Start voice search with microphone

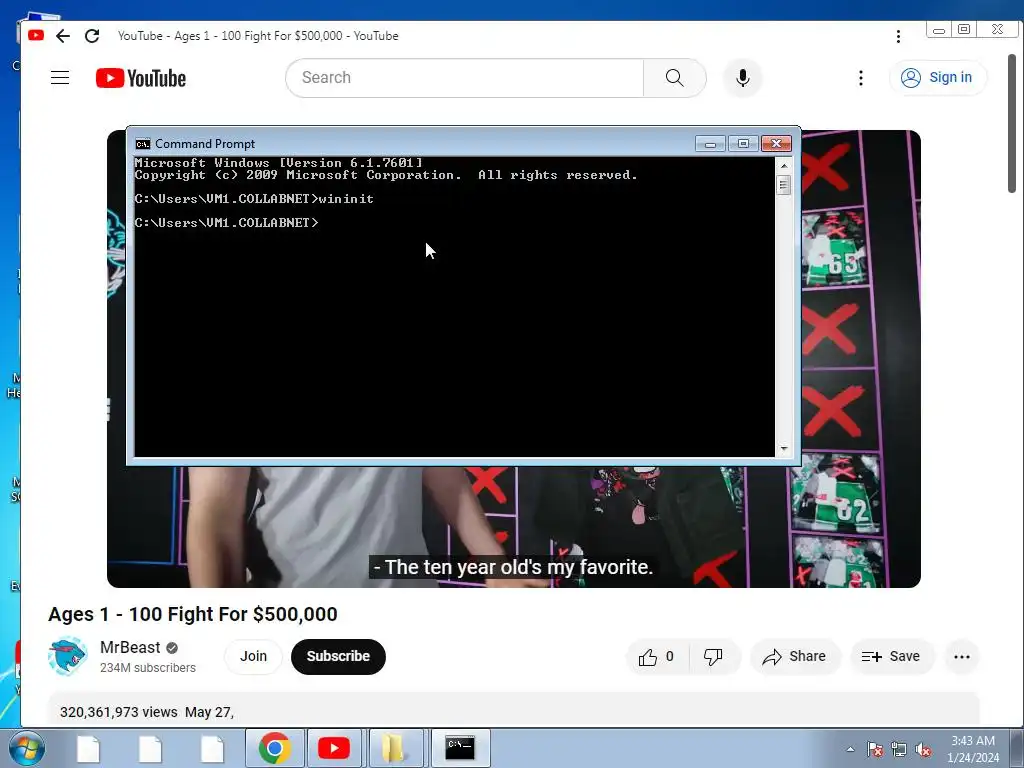pyautogui.click(x=743, y=78)
